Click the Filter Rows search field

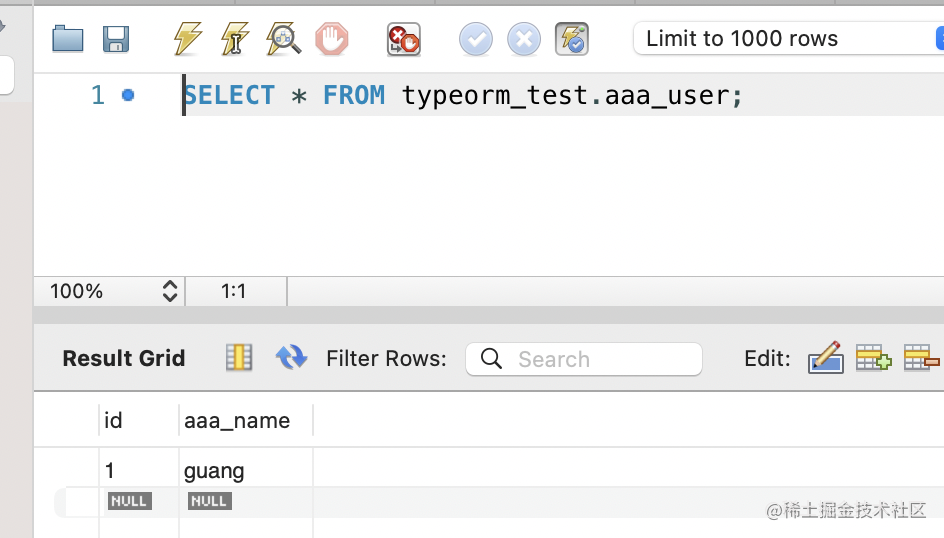pos(584,359)
